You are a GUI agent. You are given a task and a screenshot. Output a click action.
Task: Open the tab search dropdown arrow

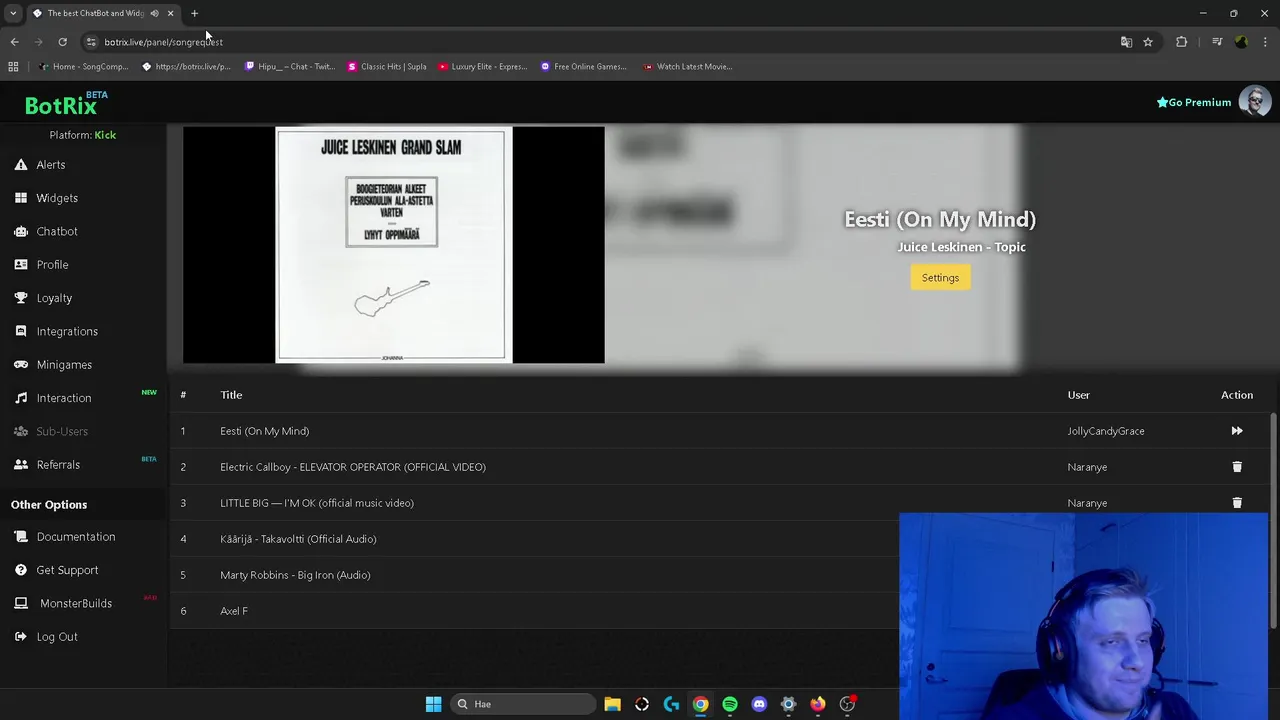(13, 13)
